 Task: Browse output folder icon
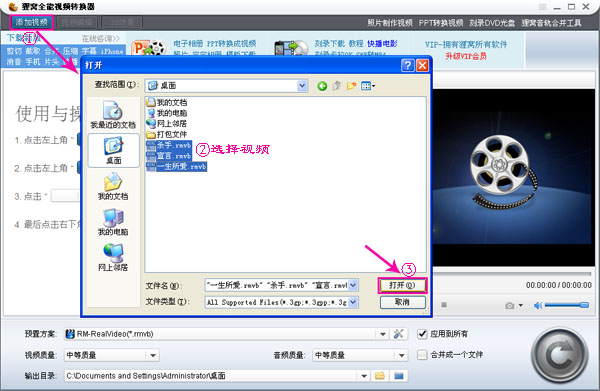380,376
